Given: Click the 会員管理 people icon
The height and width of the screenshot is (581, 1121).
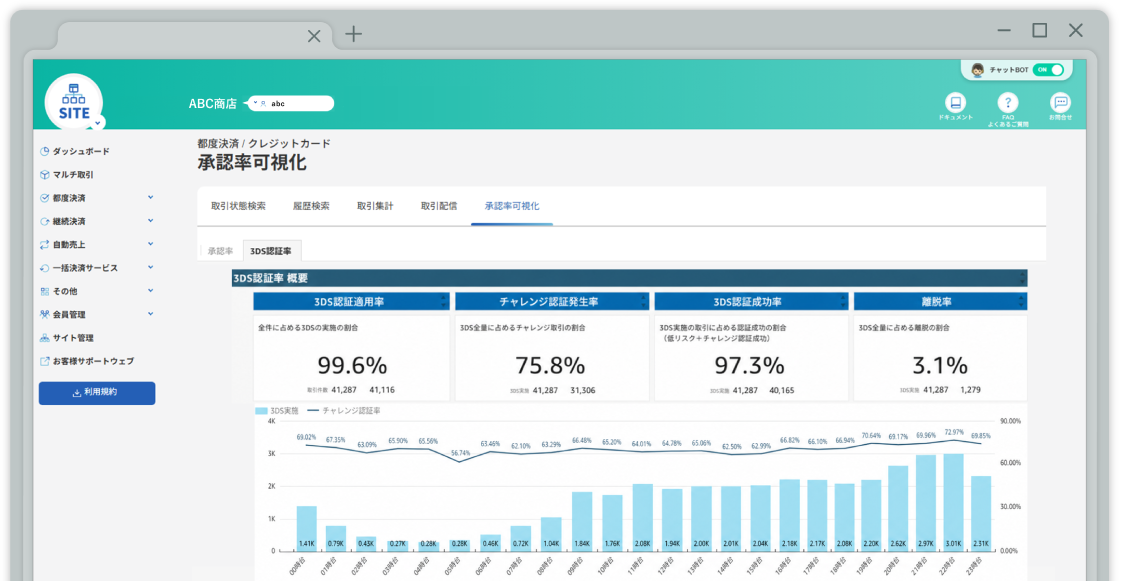Looking at the screenshot, I should point(44,314).
